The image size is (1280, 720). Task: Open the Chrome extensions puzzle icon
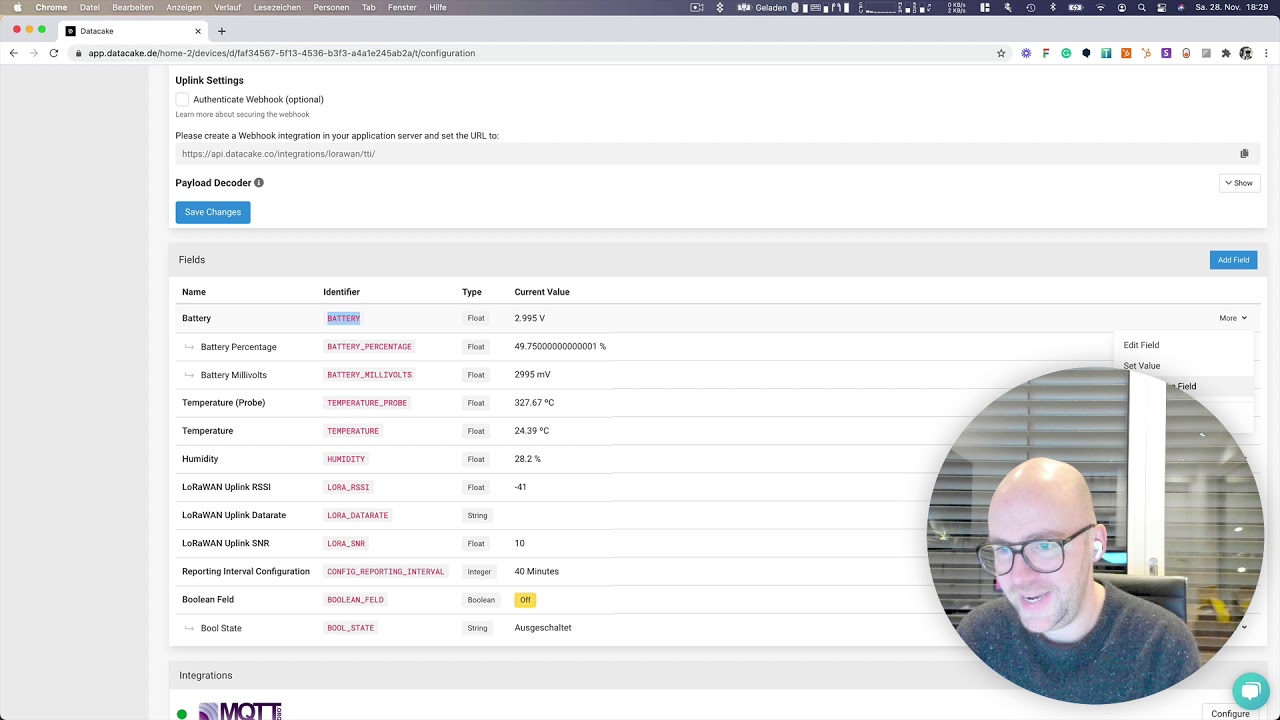tap(1226, 53)
